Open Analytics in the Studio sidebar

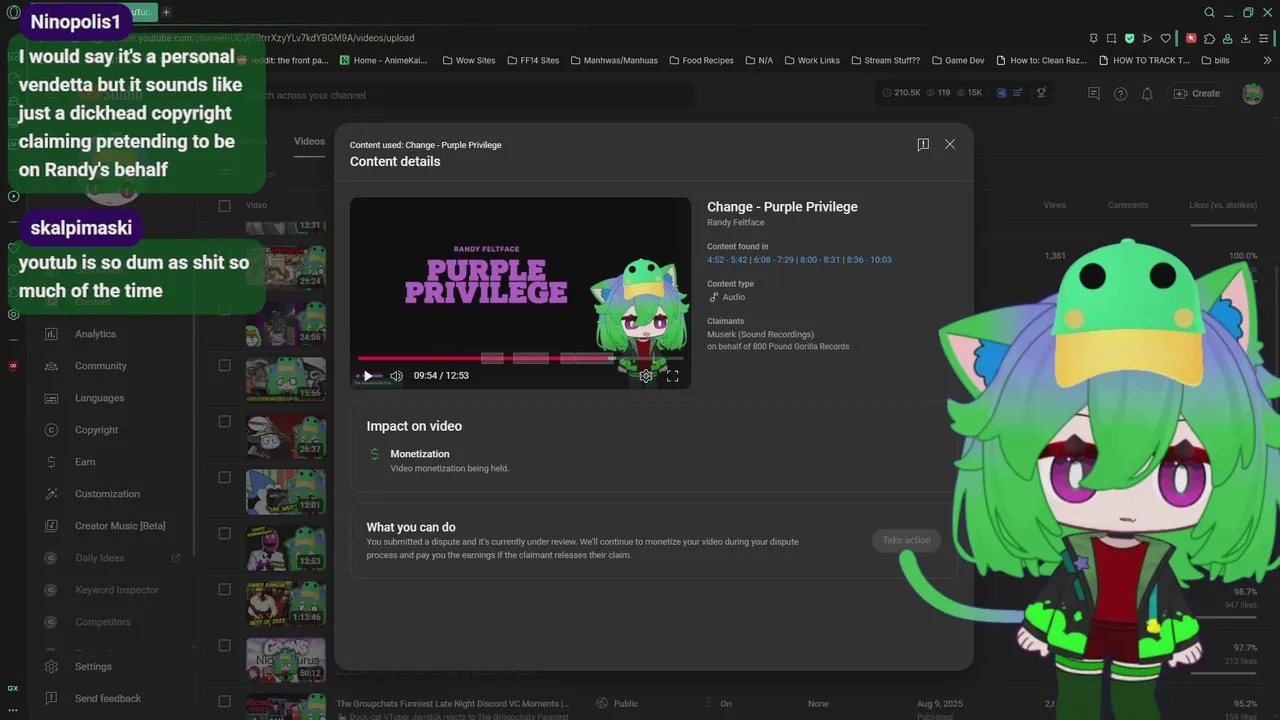(95, 334)
